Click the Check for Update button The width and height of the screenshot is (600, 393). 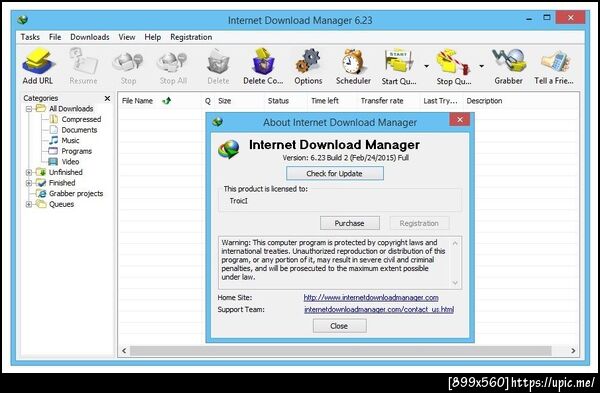coord(335,173)
